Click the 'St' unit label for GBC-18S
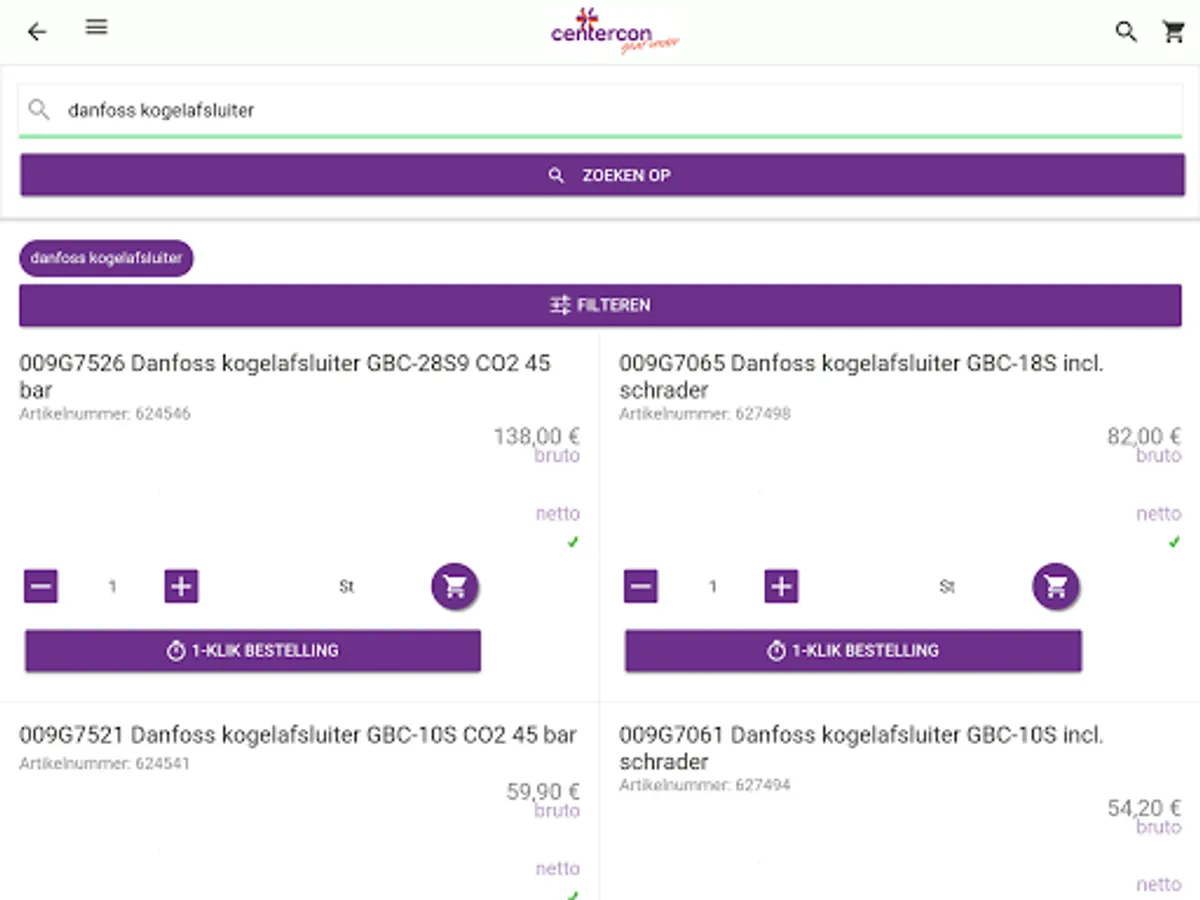This screenshot has height=900, width=1200. point(947,587)
